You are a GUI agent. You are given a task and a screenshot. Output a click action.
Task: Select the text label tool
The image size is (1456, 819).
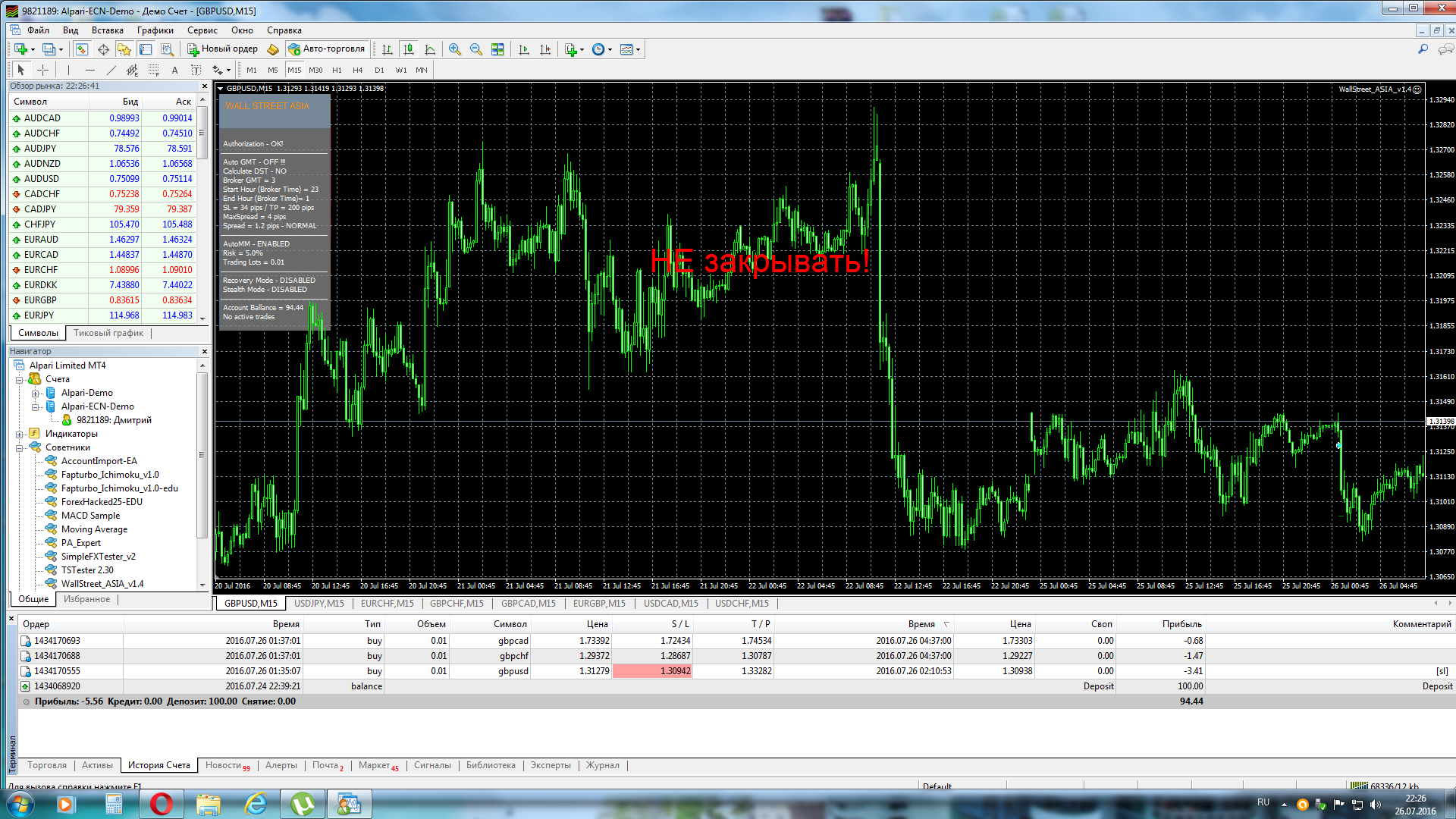coord(196,70)
